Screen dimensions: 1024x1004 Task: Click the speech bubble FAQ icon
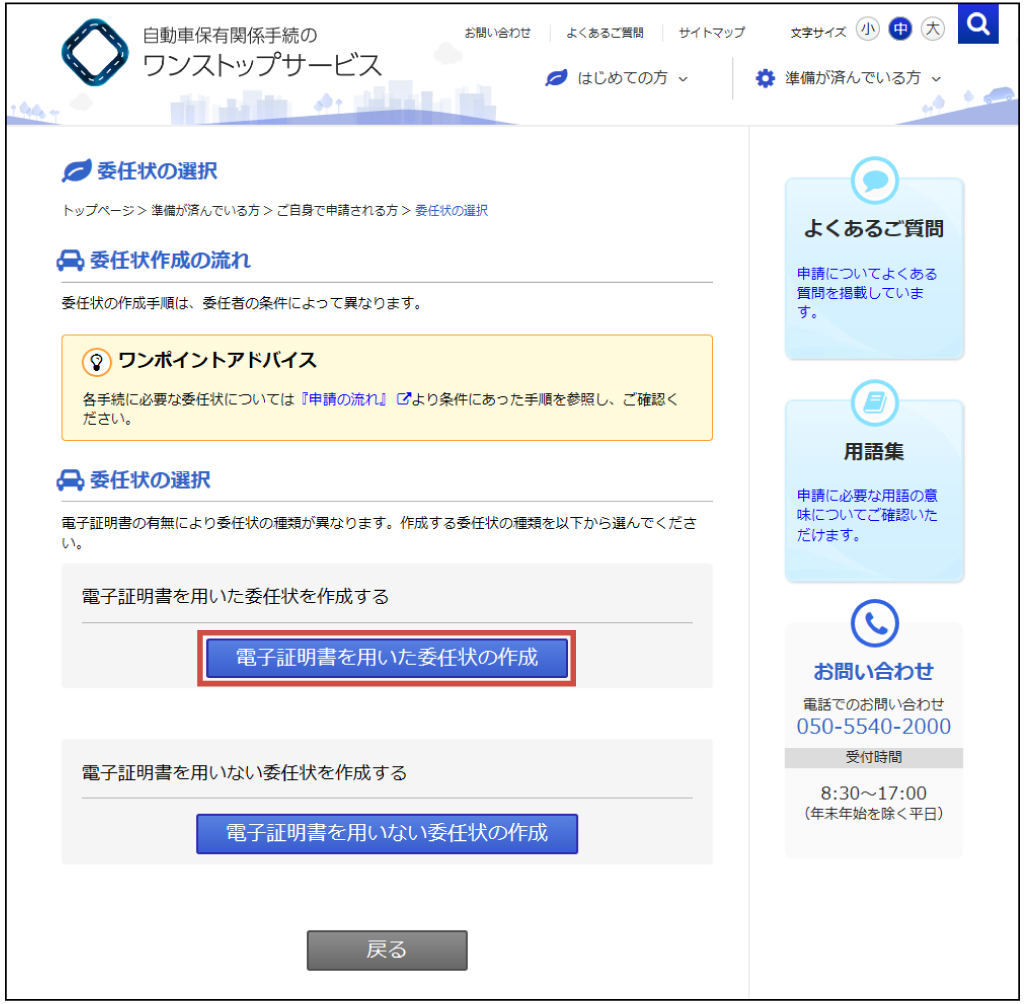(874, 180)
